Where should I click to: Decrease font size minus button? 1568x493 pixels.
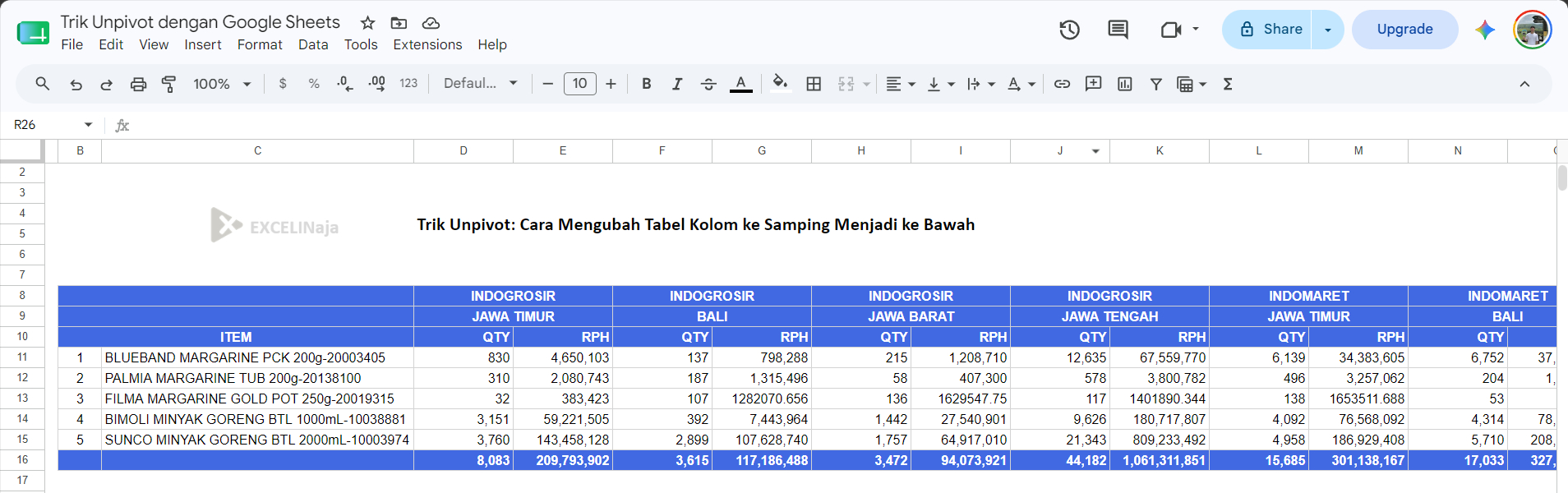(x=548, y=84)
